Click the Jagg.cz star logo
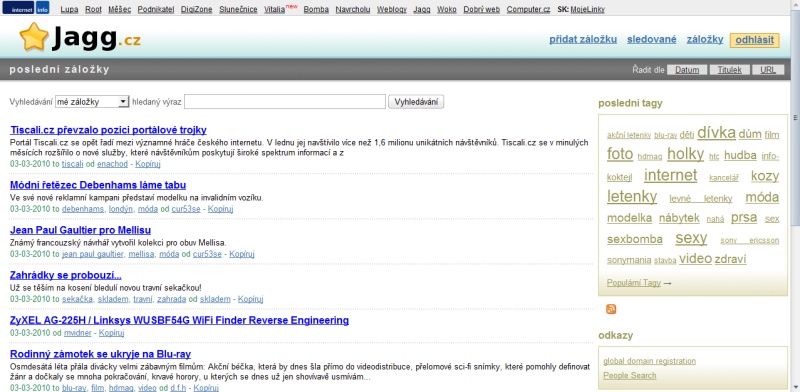 click(x=80, y=37)
